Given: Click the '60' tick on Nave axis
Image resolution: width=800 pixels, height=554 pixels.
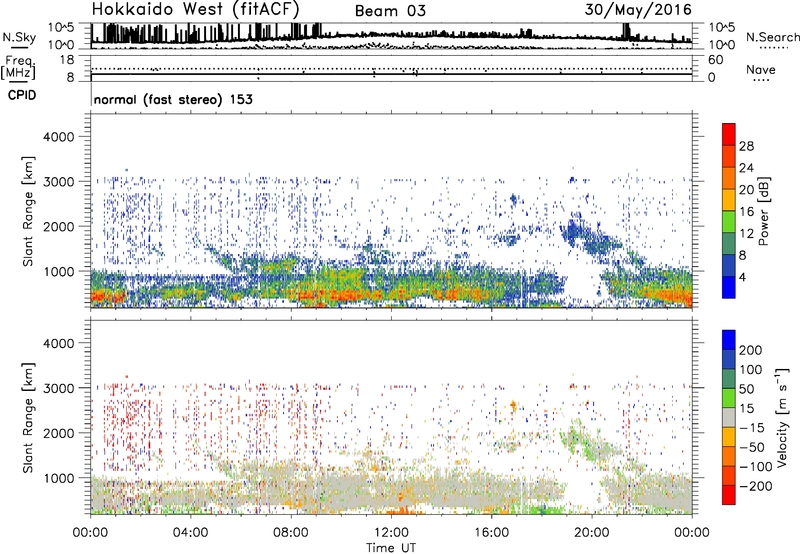Looking at the screenshot, I should click(715, 60).
